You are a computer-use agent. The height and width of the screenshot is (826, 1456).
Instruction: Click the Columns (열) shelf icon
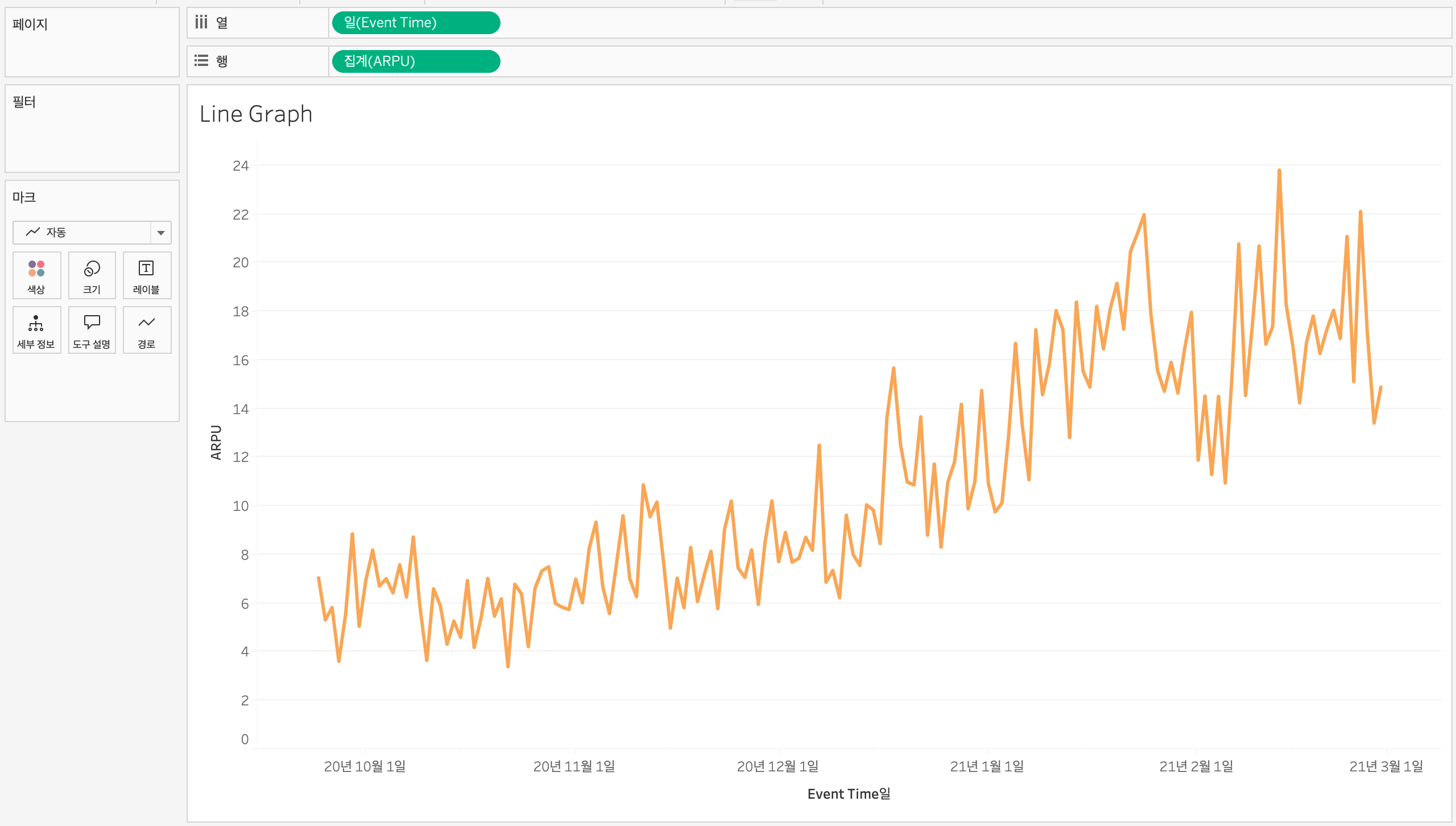pos(201,23)
